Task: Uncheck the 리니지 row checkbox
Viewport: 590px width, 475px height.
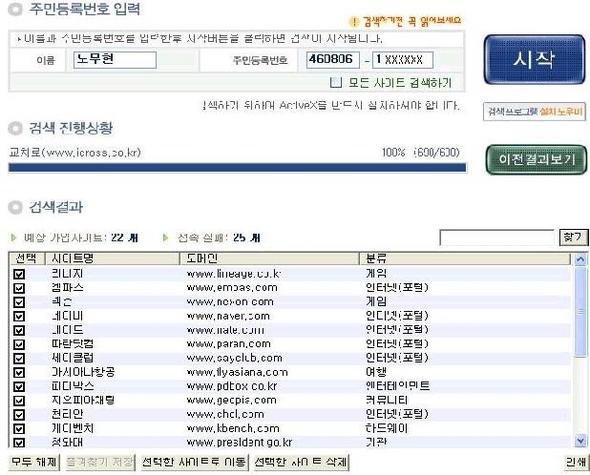Action: pyautogui.click(x=19, y=274)
